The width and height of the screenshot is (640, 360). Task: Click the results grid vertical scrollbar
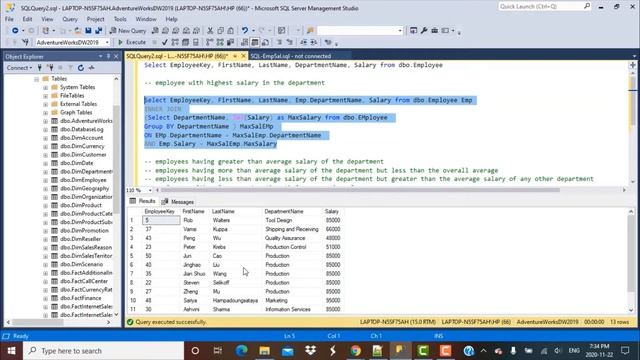click(x=631, y=260)
